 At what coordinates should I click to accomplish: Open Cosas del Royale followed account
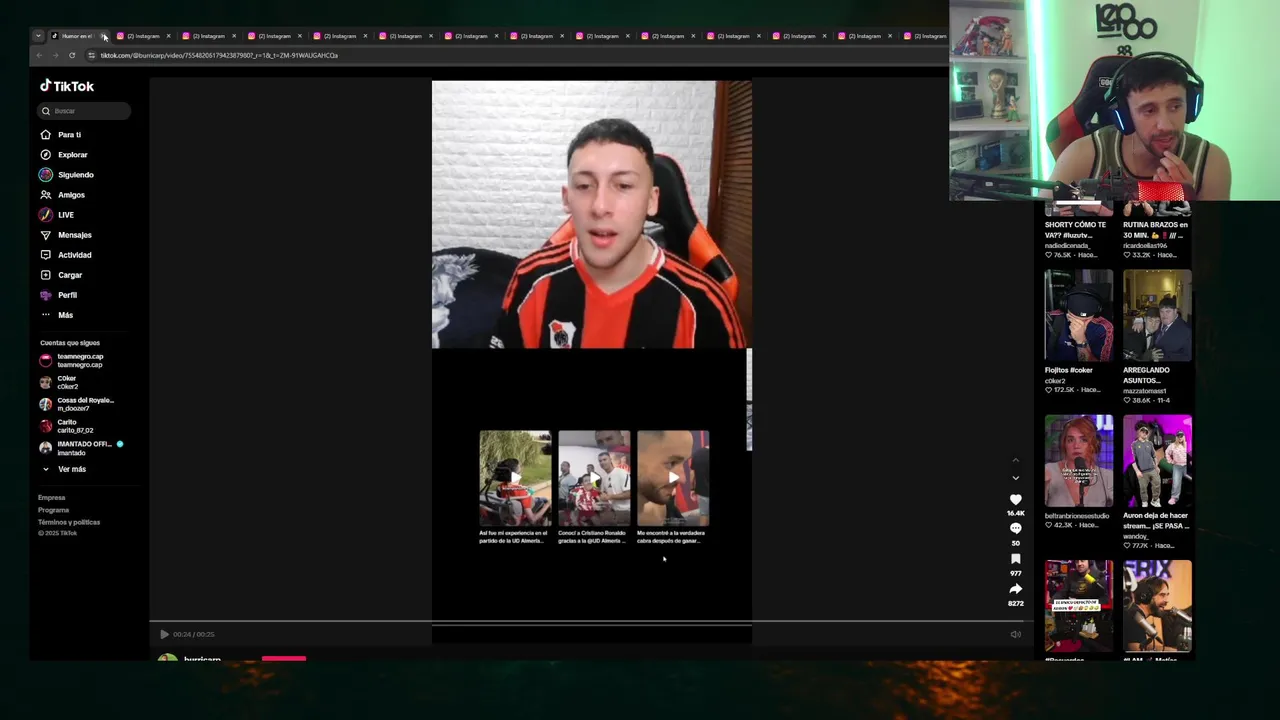pos(77,404)
